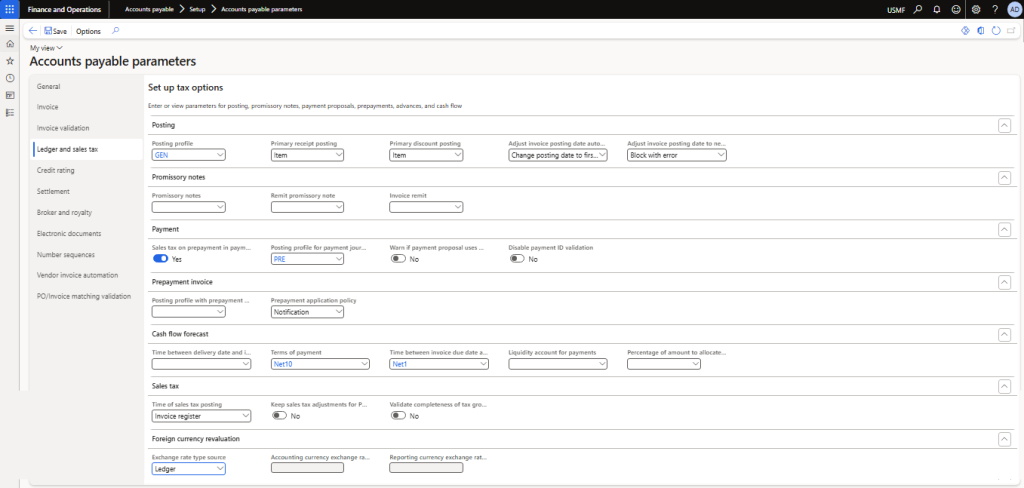Open the app launcher waffle icon
The image size is (1024, 488).
[9, 9]
